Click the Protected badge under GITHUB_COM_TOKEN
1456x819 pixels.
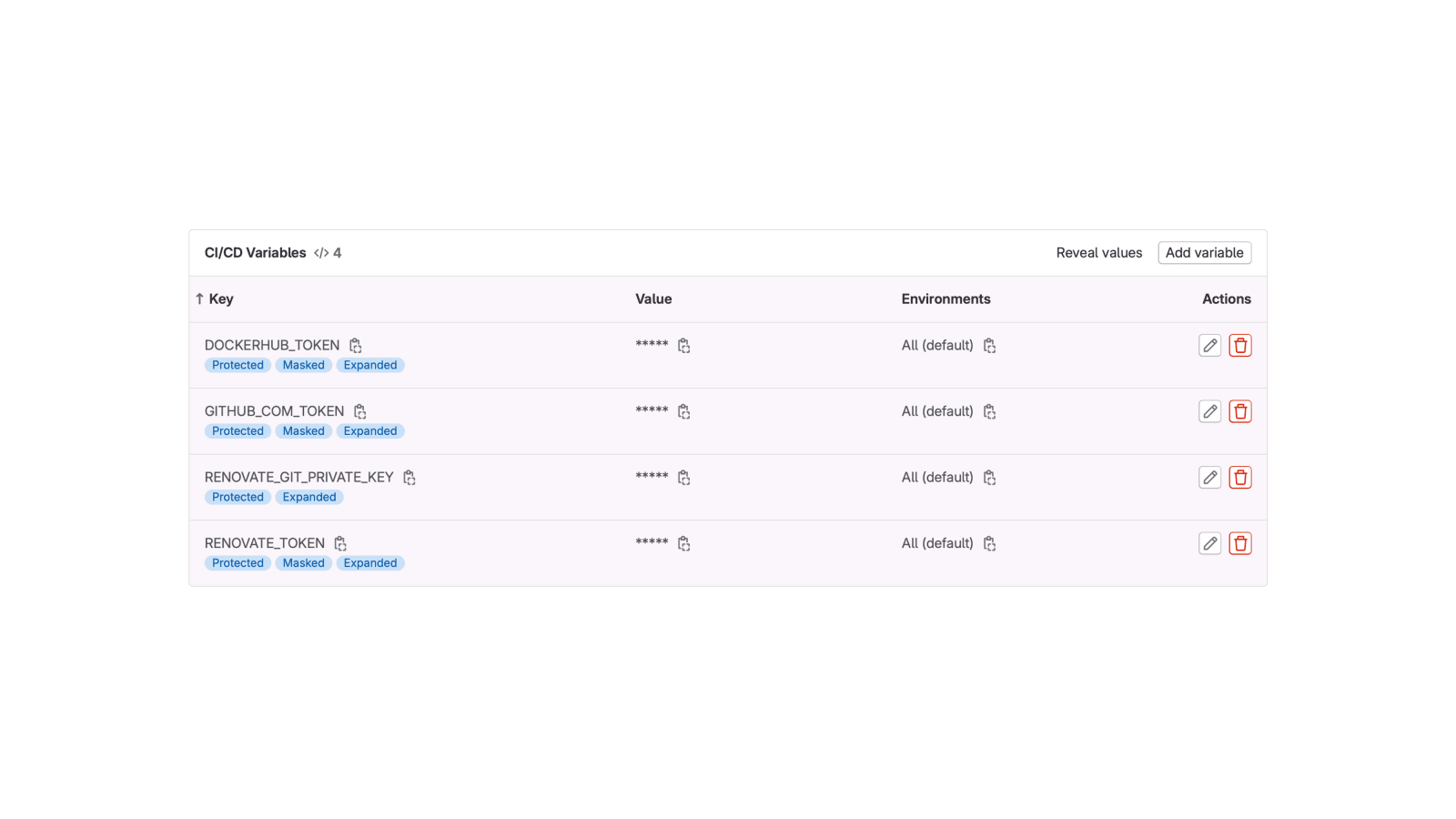click(x=238, y=431)
